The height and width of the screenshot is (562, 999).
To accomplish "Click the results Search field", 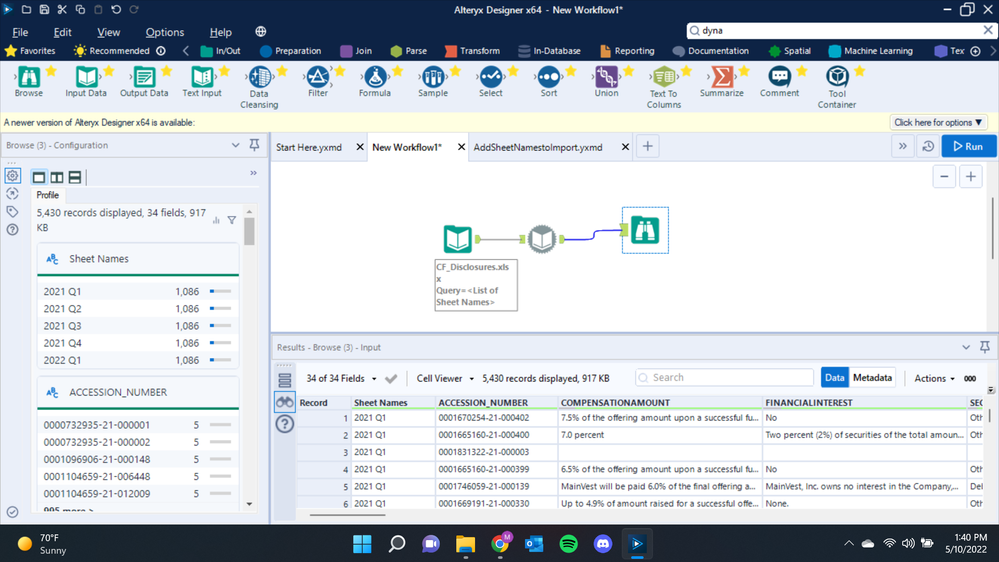I will [724, 377].
